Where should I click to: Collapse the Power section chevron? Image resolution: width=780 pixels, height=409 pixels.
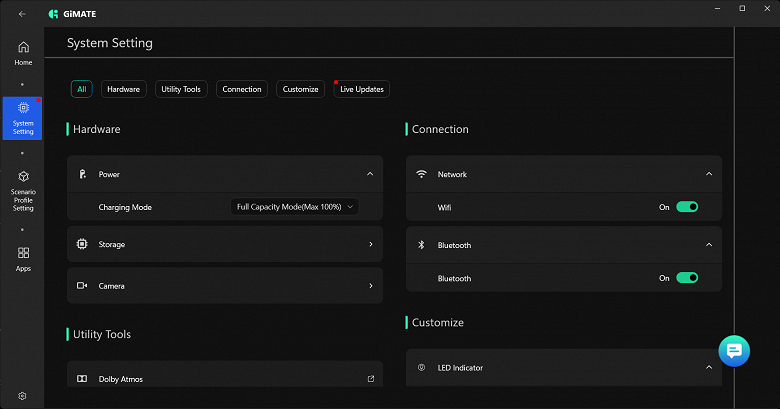point(370,174)
